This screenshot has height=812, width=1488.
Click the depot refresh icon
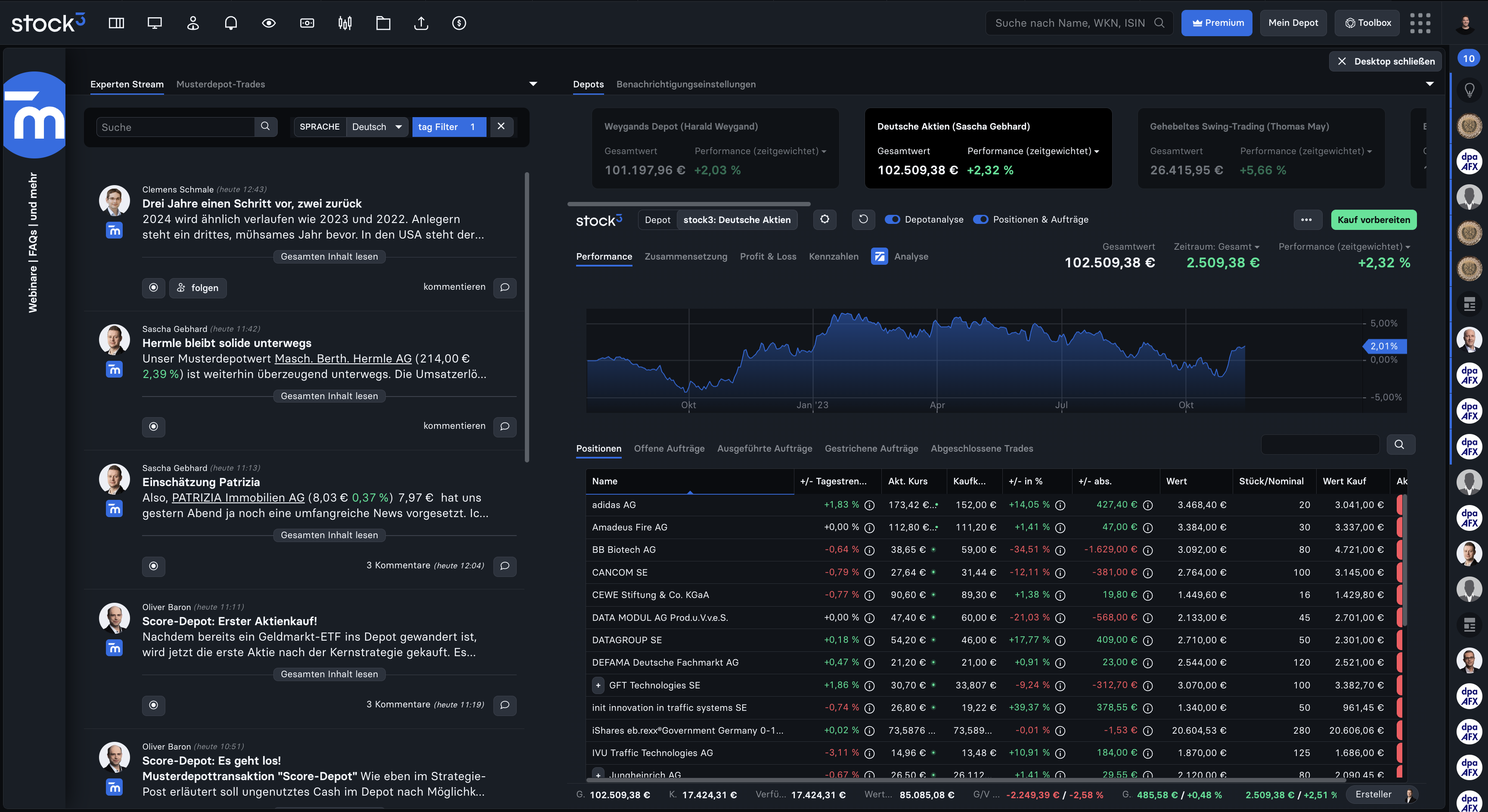click(x=863, y=220)
